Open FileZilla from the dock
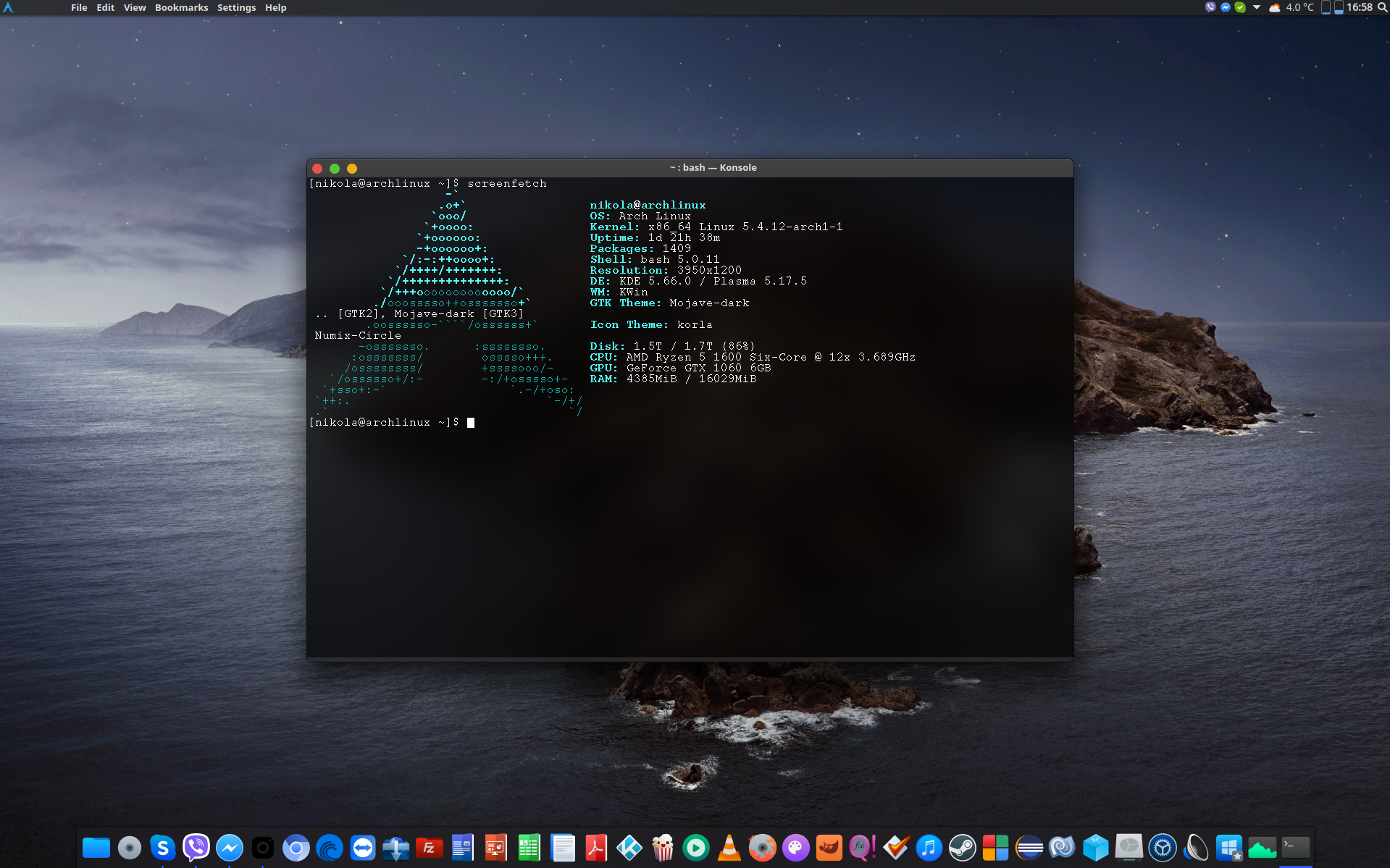This screenshot has height=868, width=1390. pyautogui.click(x=430, y=848)
